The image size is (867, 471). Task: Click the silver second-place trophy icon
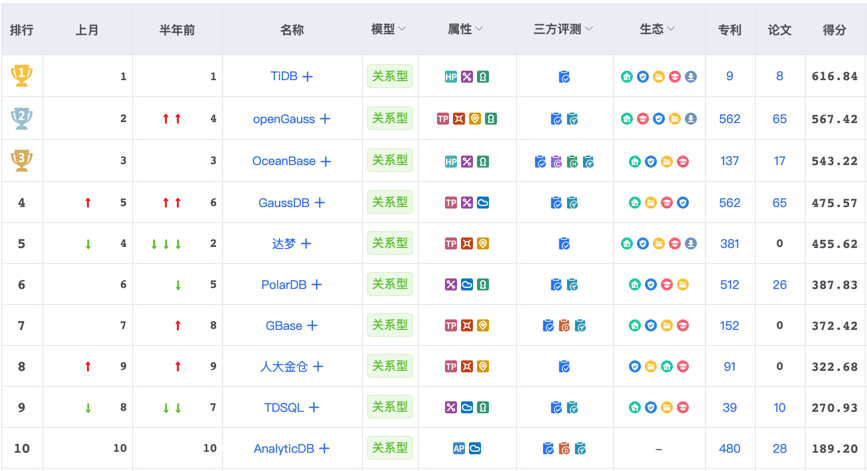22,118
